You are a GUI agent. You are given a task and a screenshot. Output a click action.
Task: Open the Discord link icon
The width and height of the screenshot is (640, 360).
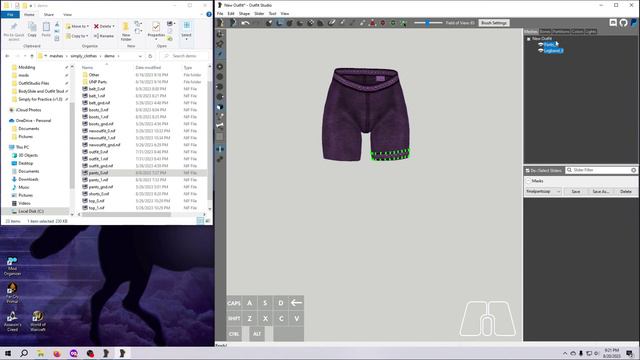click(x=613, y=23)
